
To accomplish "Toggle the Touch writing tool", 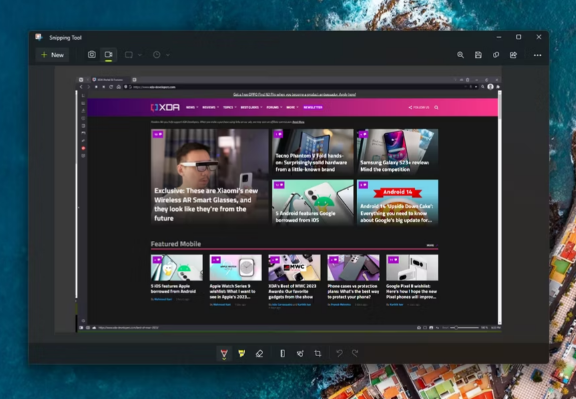I will pos(300,353).
